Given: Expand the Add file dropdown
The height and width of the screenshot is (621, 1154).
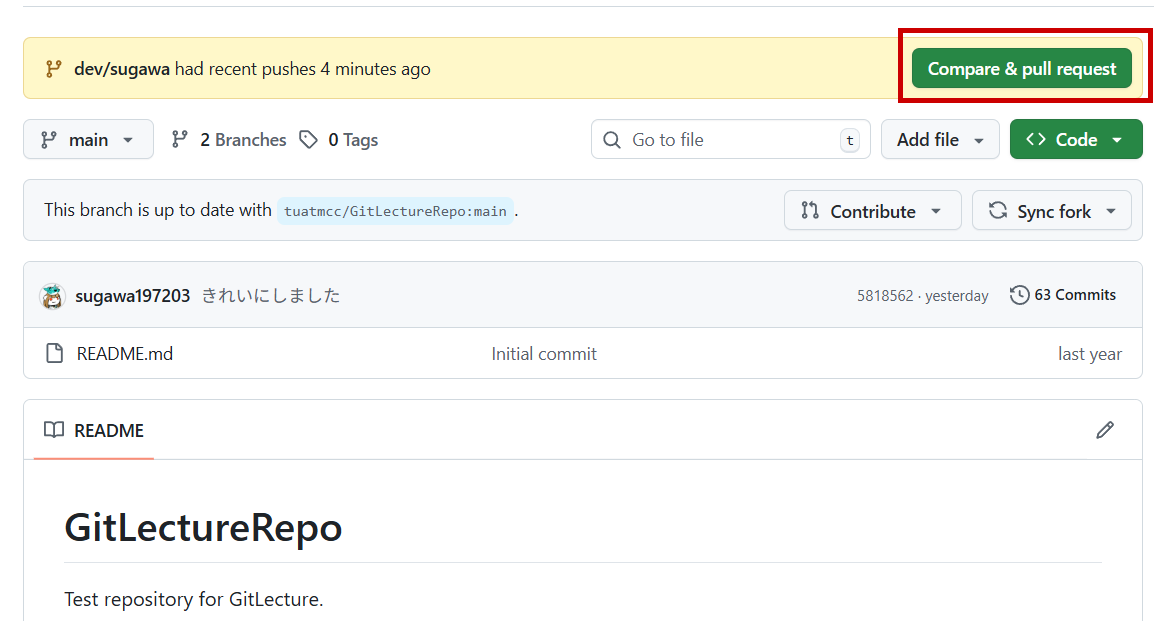Looking at the screenshot, I should click(939, 140).
